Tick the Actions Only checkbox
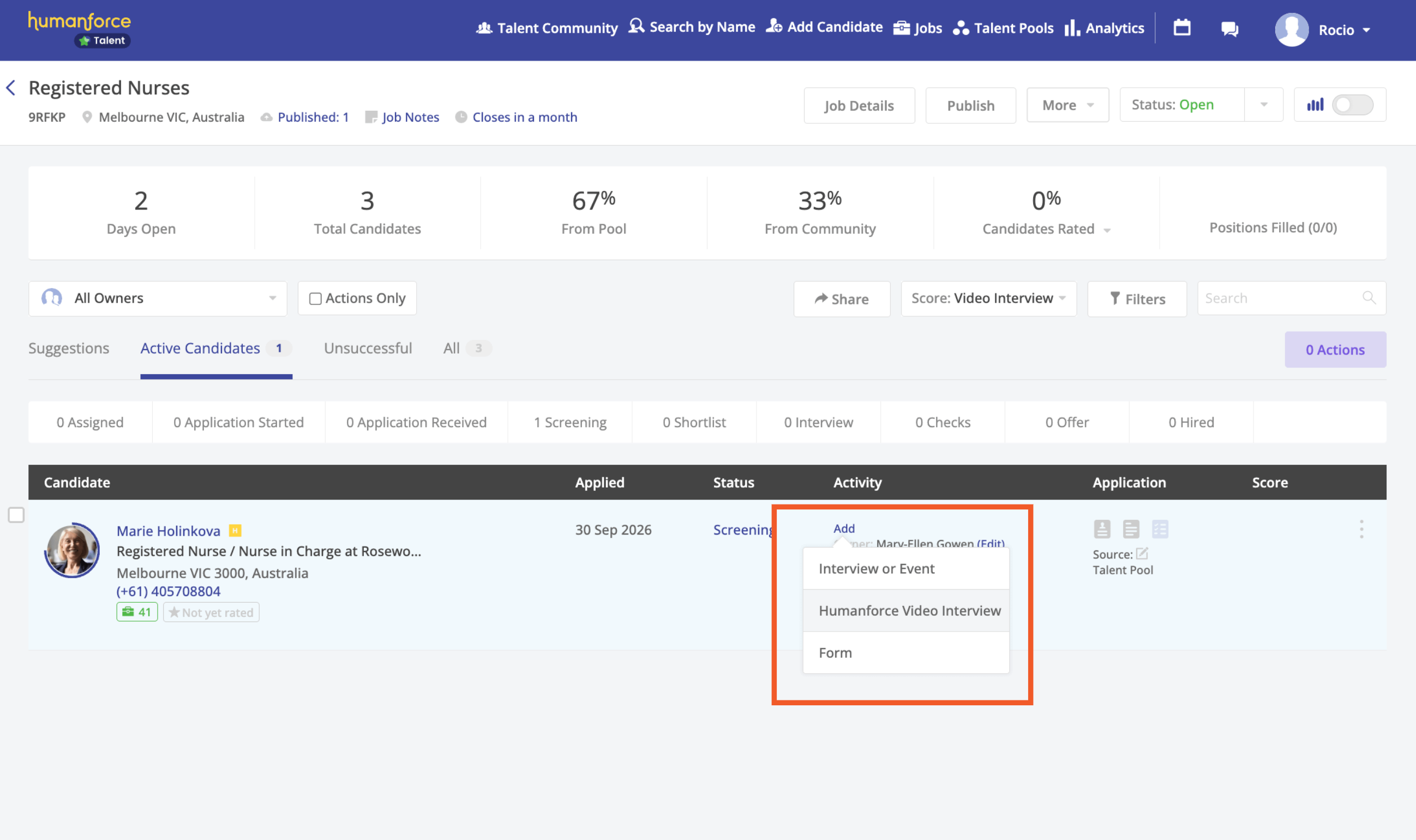The height and width of the screenshot is (840, 1416). (x=315, y=298)
